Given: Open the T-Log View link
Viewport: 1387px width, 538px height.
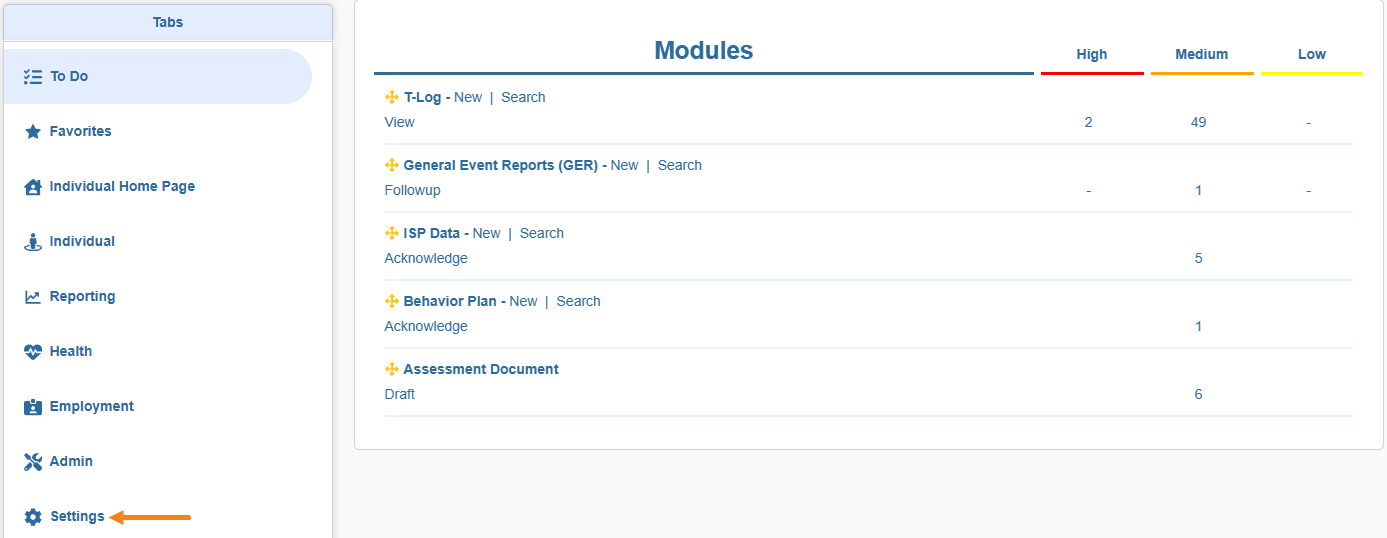Looking at the screenshot, I should tap(399, 122).
